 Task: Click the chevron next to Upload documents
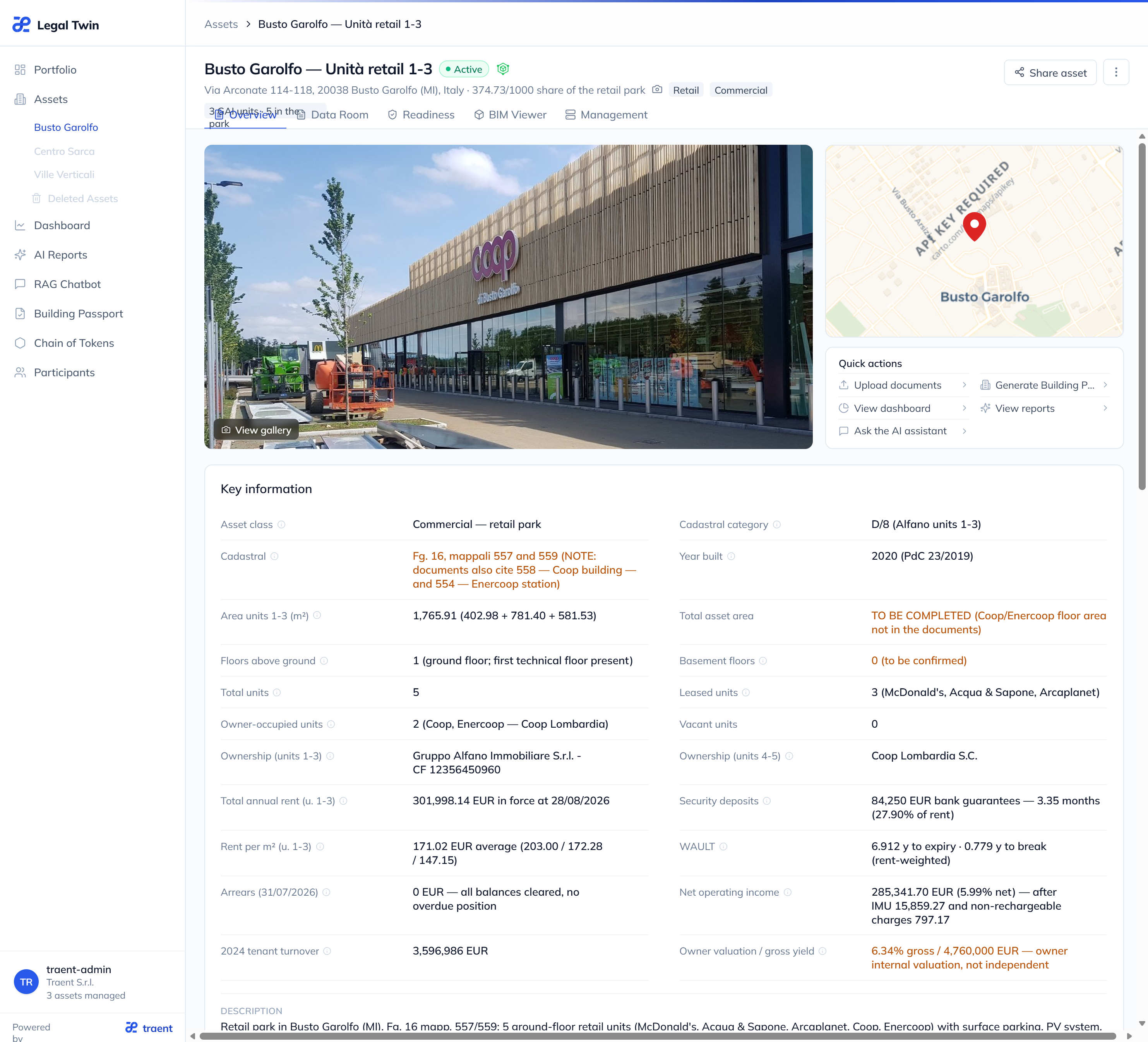964,385
